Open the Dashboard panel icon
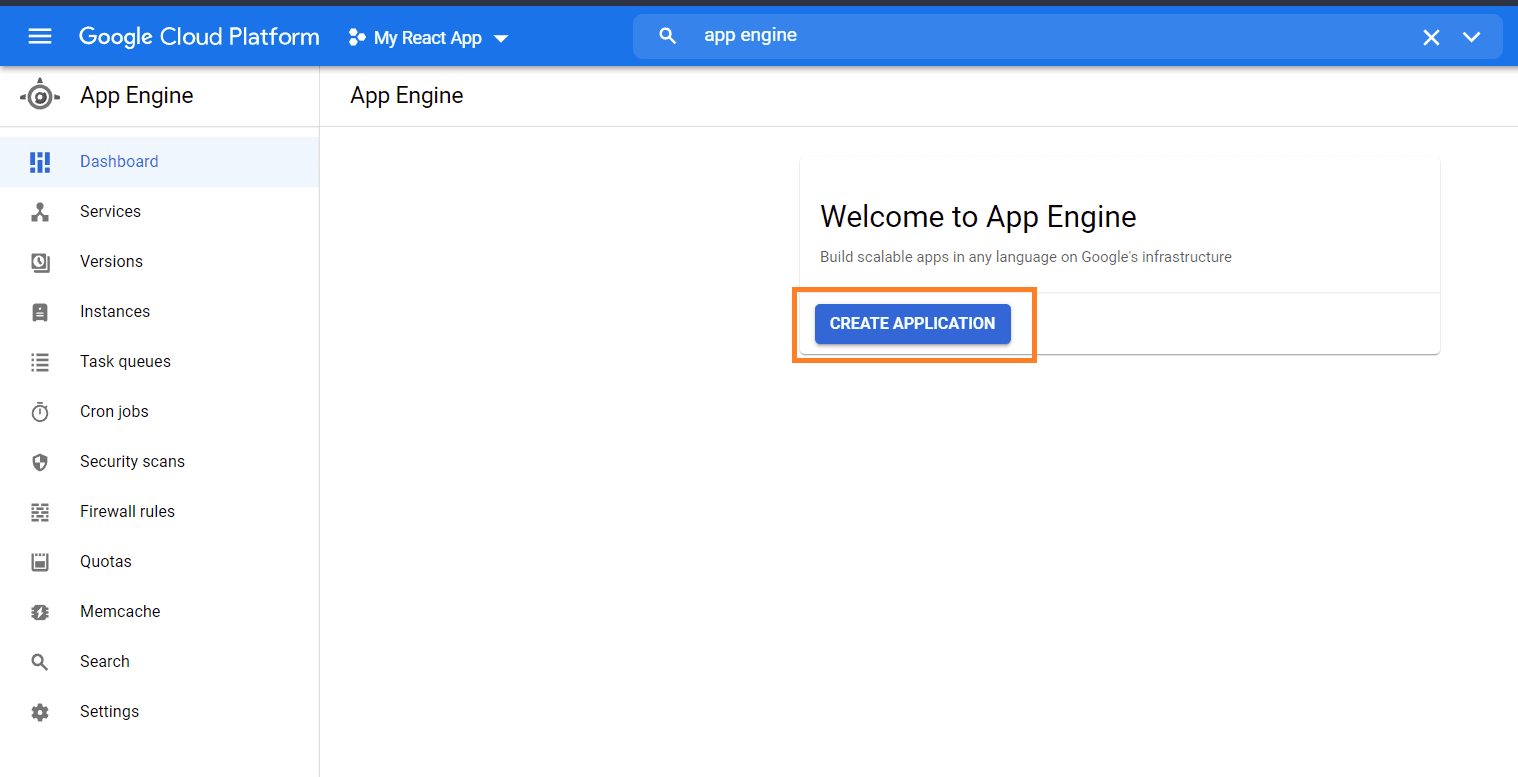Viewport: 1518px width, 777px height. click(x=40, y=161)
